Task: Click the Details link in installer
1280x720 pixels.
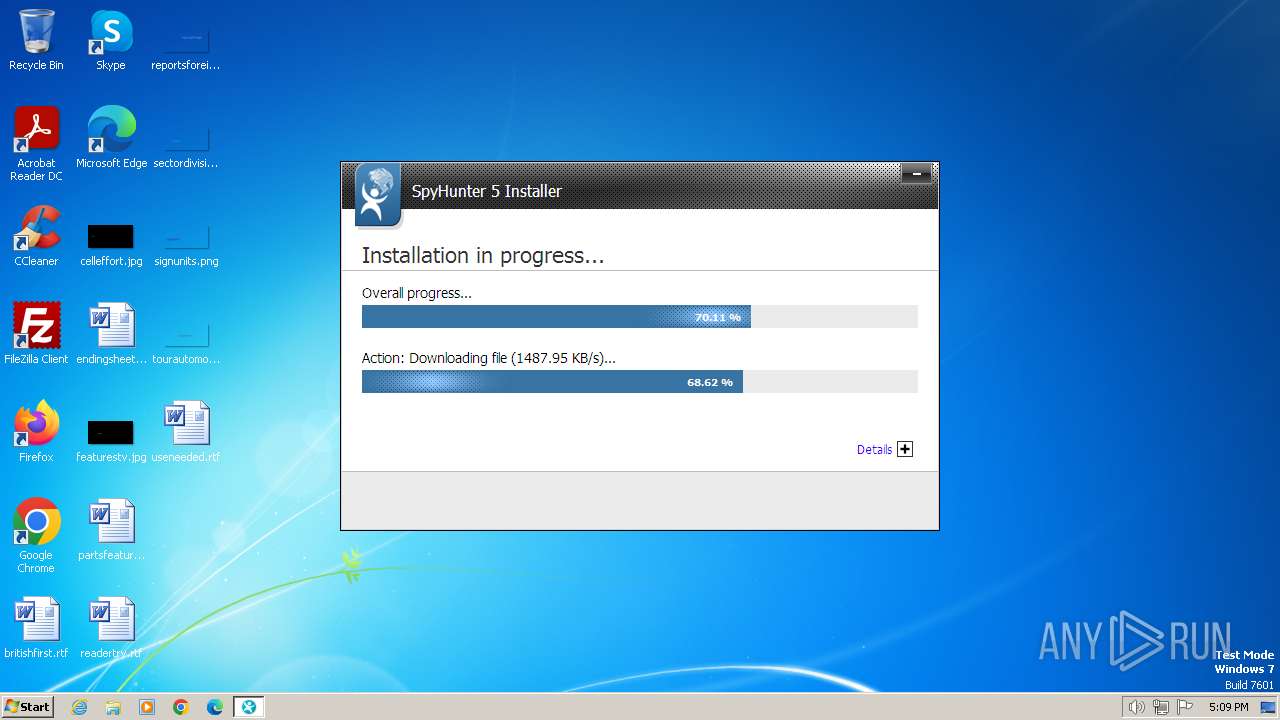Action: point(874,450)
